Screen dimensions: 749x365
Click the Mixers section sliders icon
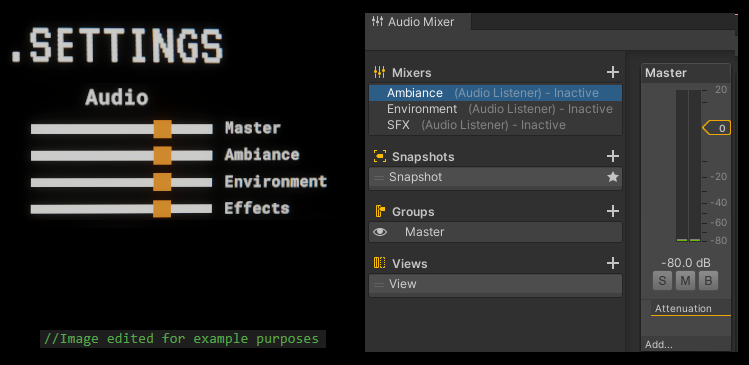(x=379, y=73)
